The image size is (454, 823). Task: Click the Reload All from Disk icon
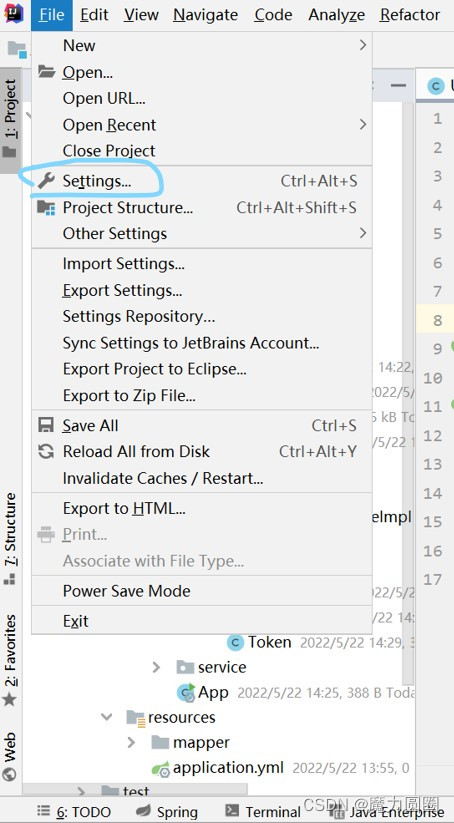pos(46,451)
